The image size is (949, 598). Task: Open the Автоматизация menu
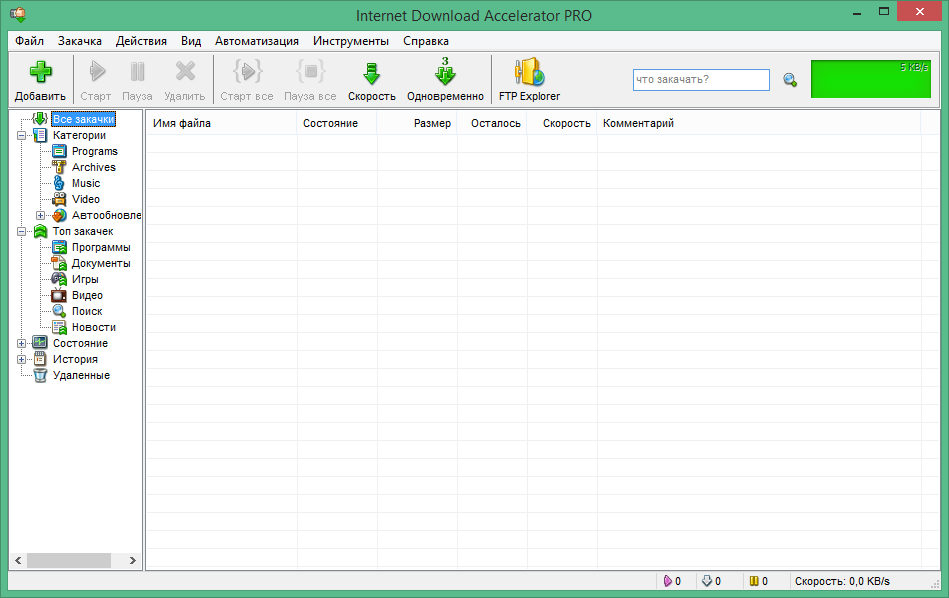257,41
